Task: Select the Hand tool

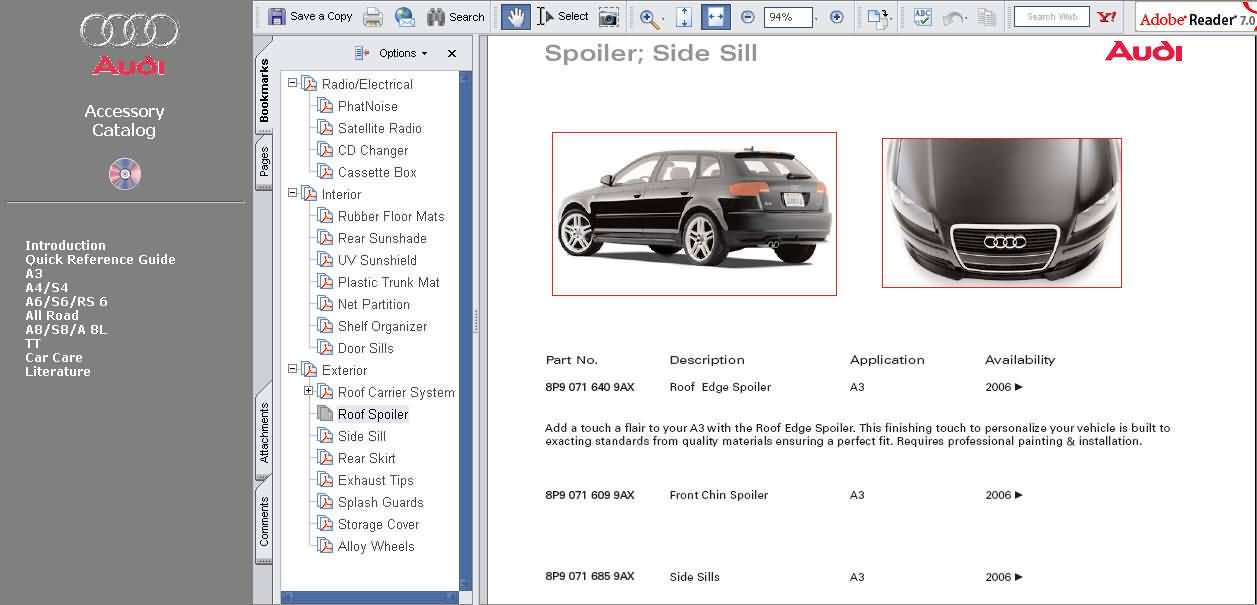Action: pos(515,17)
